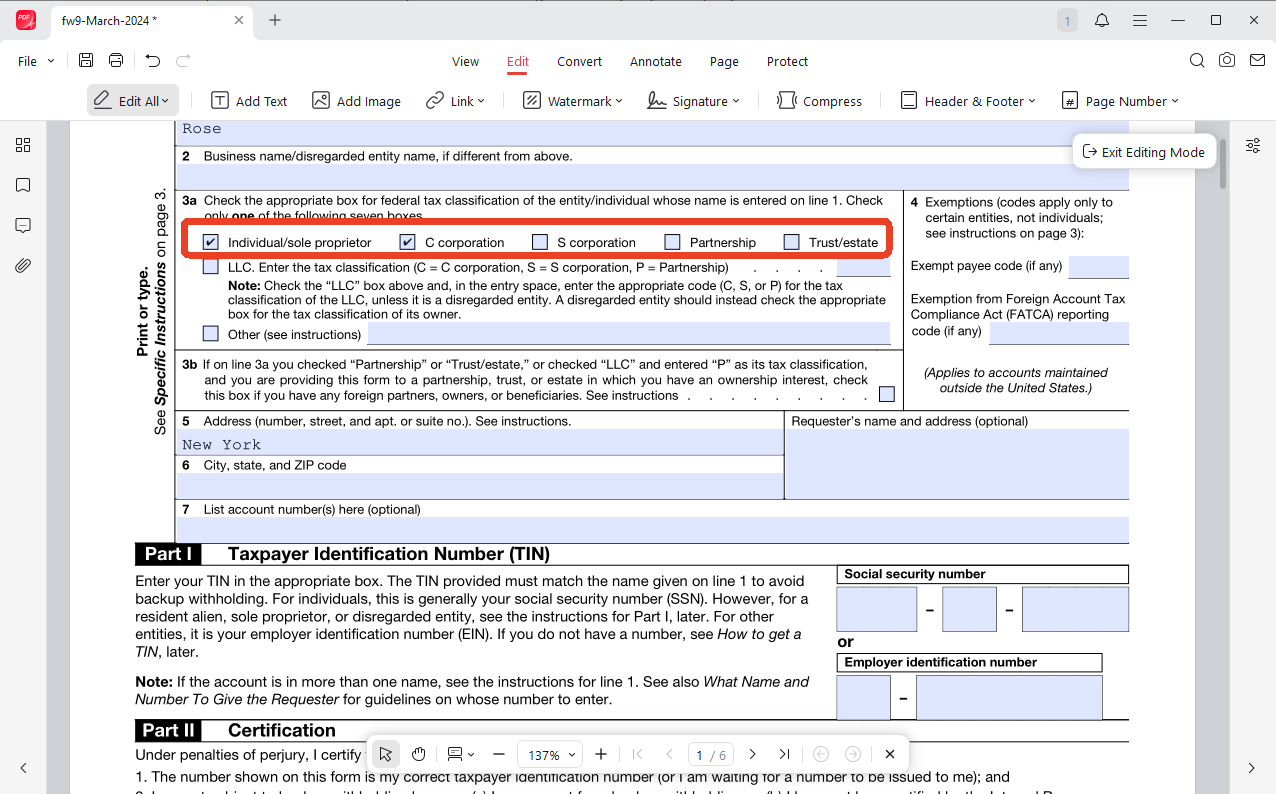Screen dimensions: 1276x794
Task: Open the comments panel icon
Action: coord(23,225)
